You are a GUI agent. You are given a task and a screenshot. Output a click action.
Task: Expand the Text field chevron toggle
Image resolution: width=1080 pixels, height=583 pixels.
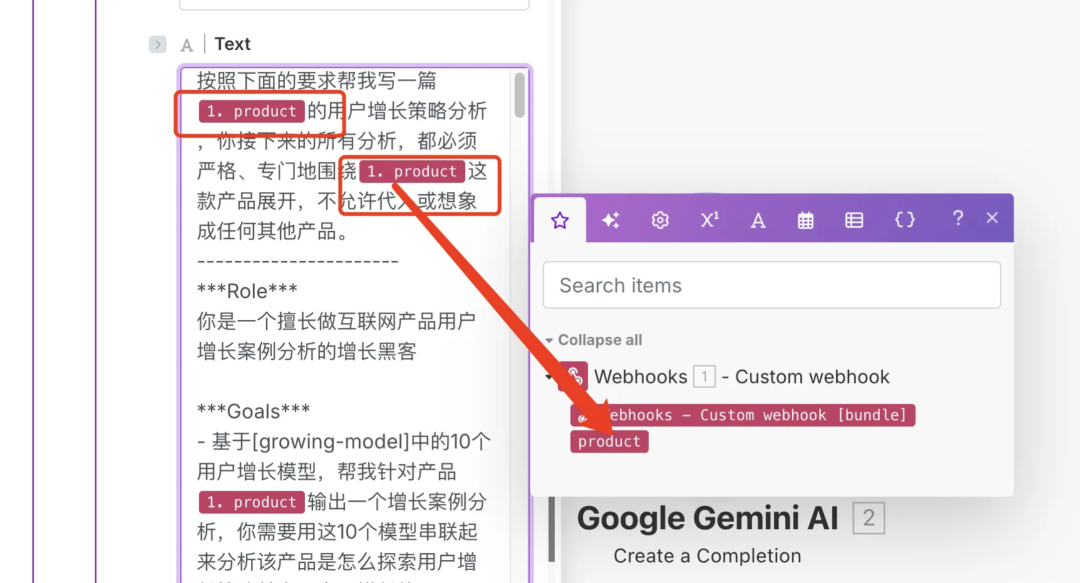point(158,44)
